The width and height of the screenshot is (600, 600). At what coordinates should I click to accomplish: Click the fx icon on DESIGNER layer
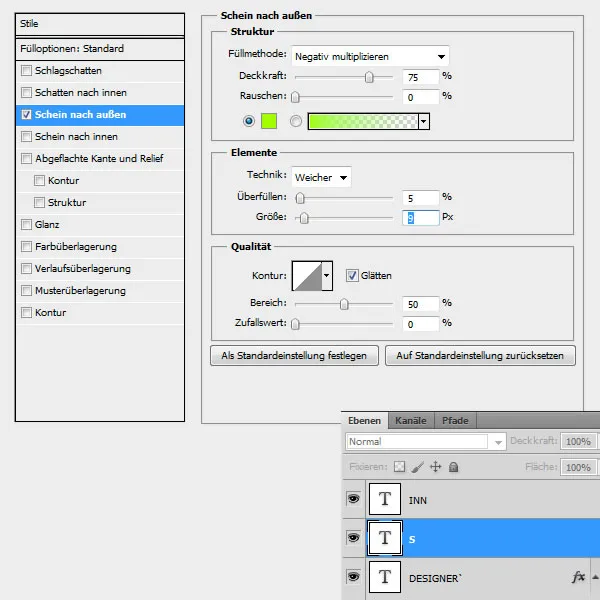pos(578,577)
